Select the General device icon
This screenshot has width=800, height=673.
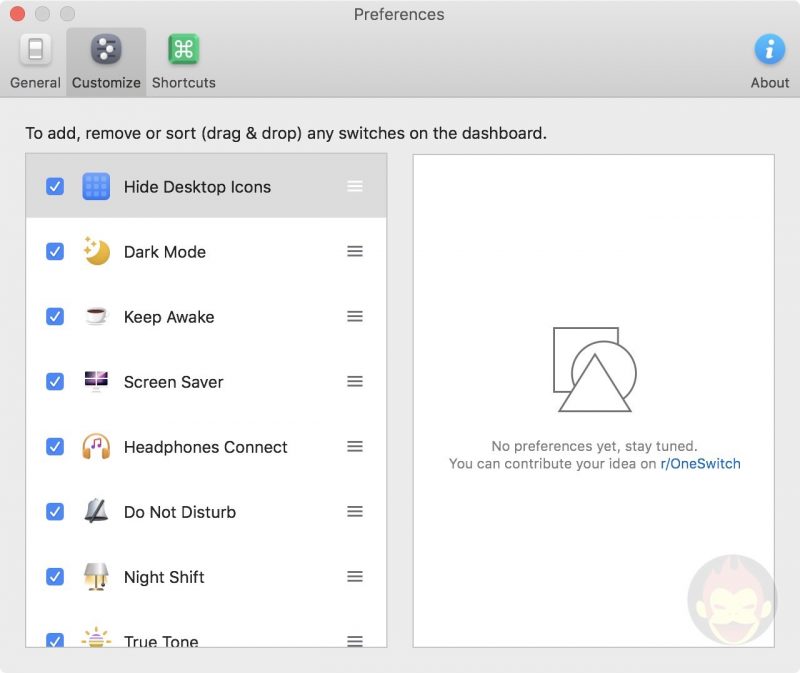(34, 48)
